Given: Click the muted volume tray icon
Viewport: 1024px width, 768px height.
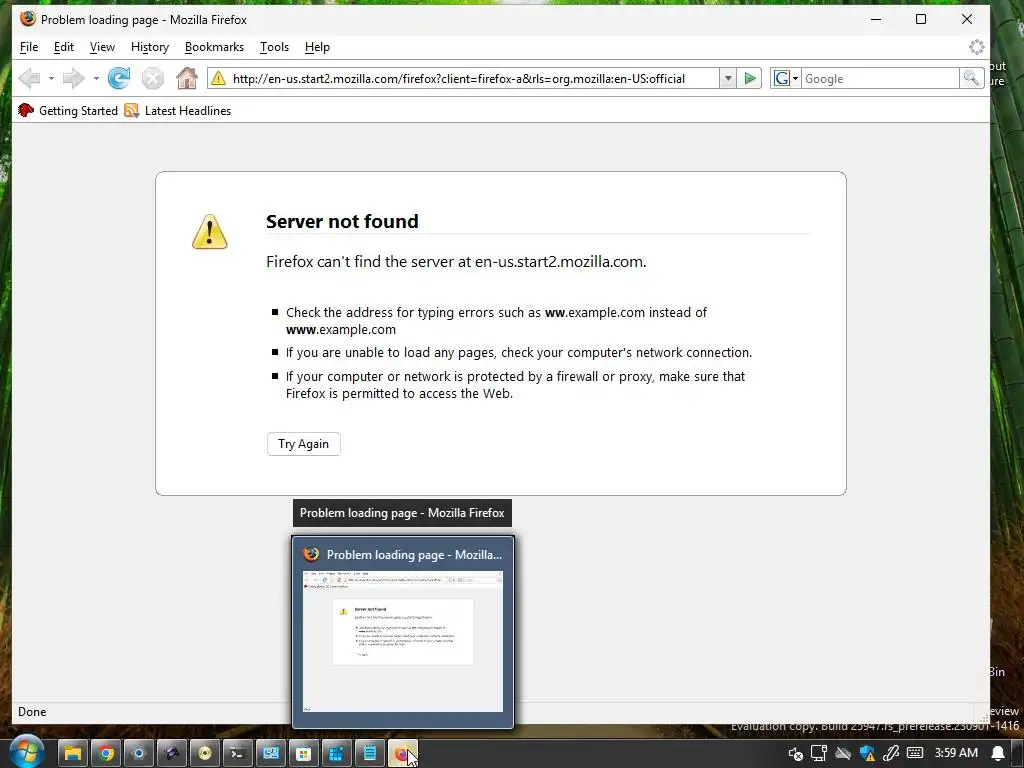Looking at the screenshot, I should tap(795, 754).
